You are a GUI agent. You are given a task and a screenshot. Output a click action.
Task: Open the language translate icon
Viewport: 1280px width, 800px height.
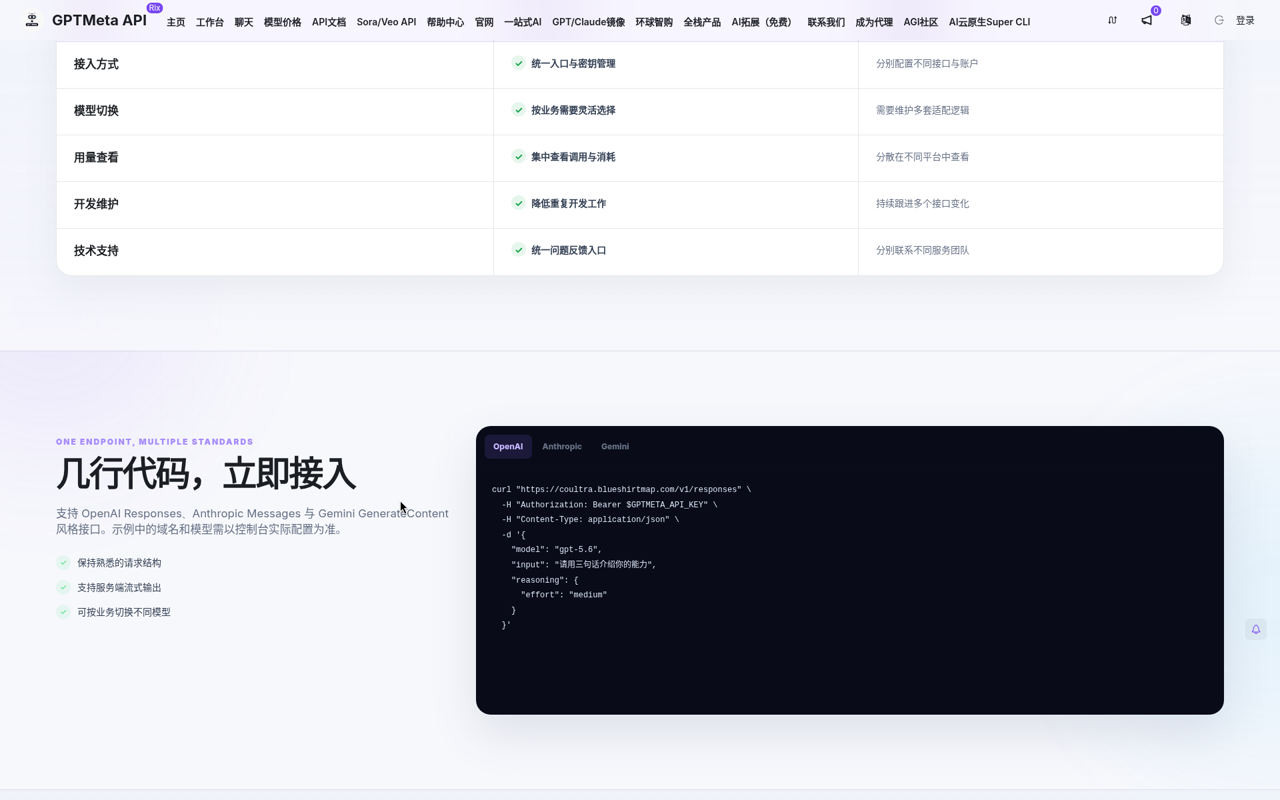pos(1186,20)
